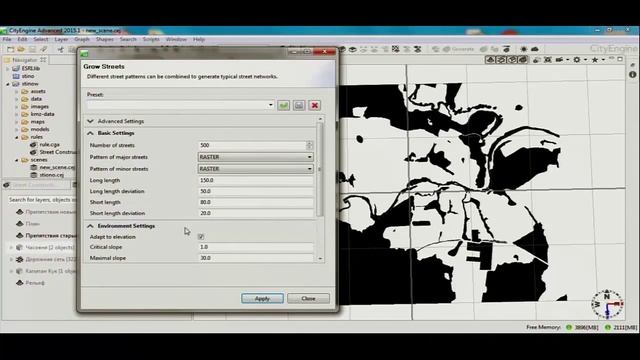Select the Navigator tab

click(24, 60)
